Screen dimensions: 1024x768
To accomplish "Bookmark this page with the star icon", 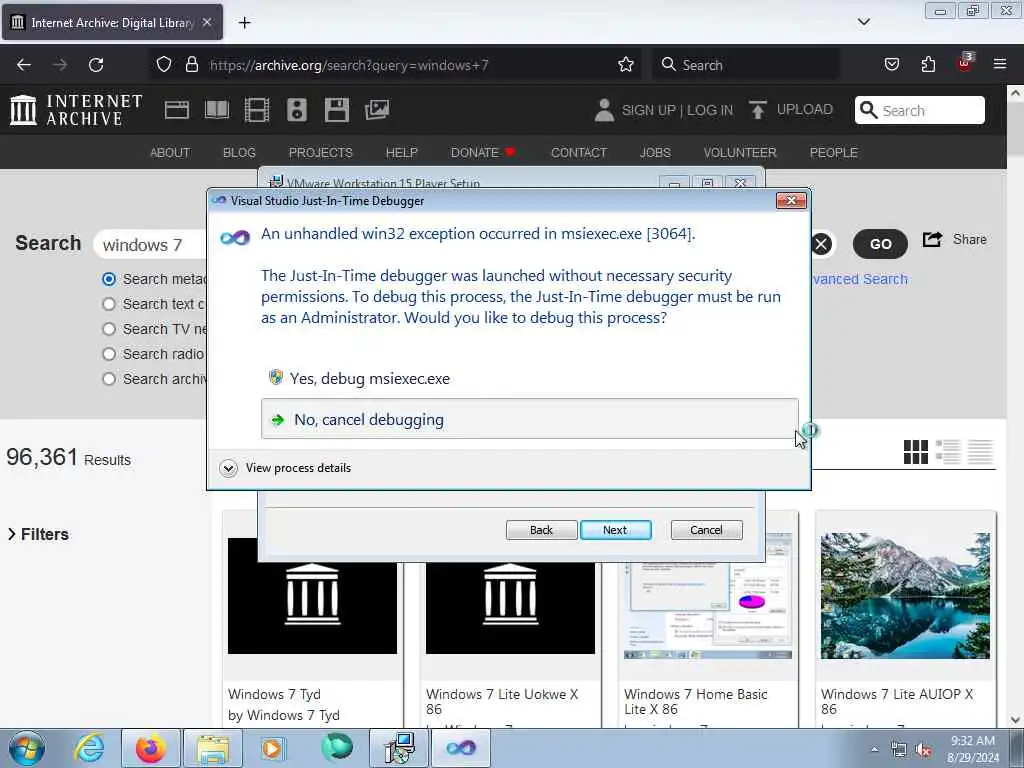I will coord(626,64).
